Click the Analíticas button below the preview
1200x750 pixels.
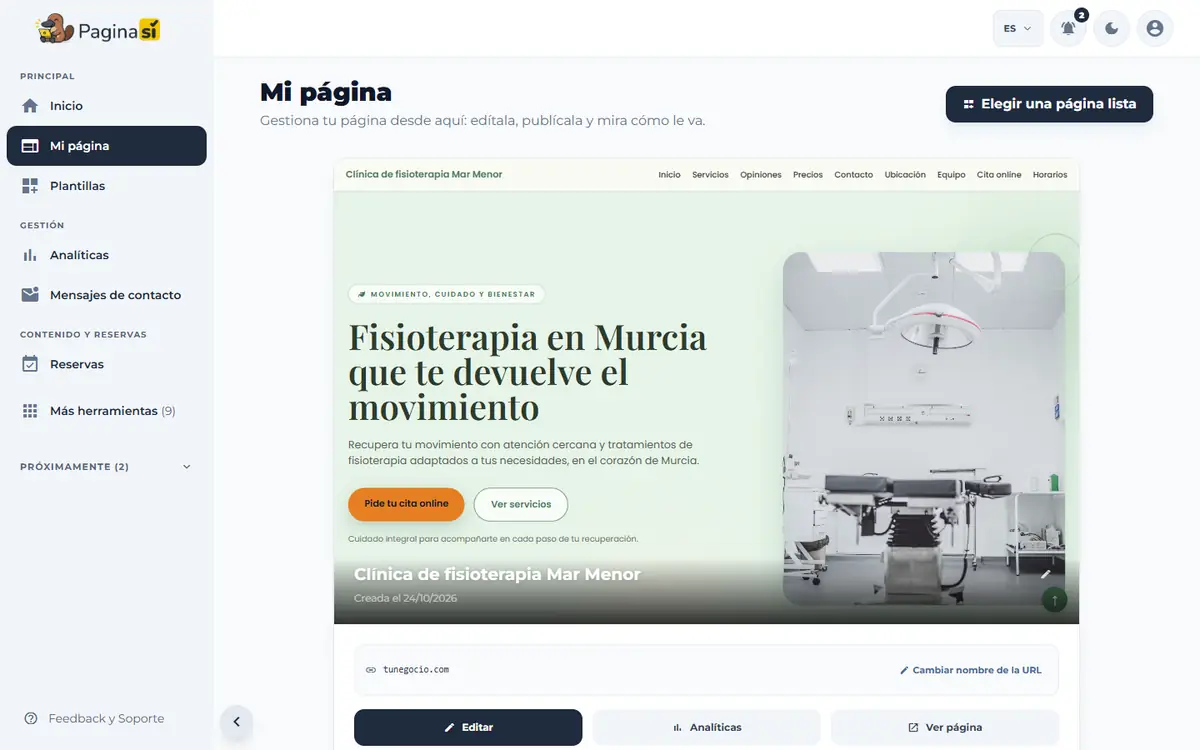707,727
